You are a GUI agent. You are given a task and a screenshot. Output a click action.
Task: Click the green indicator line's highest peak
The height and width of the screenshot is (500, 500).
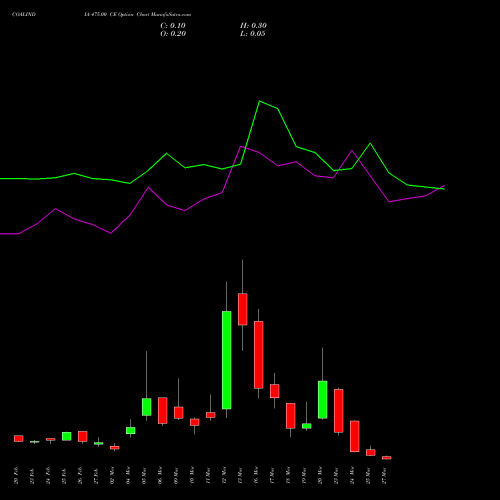(260, 101)
